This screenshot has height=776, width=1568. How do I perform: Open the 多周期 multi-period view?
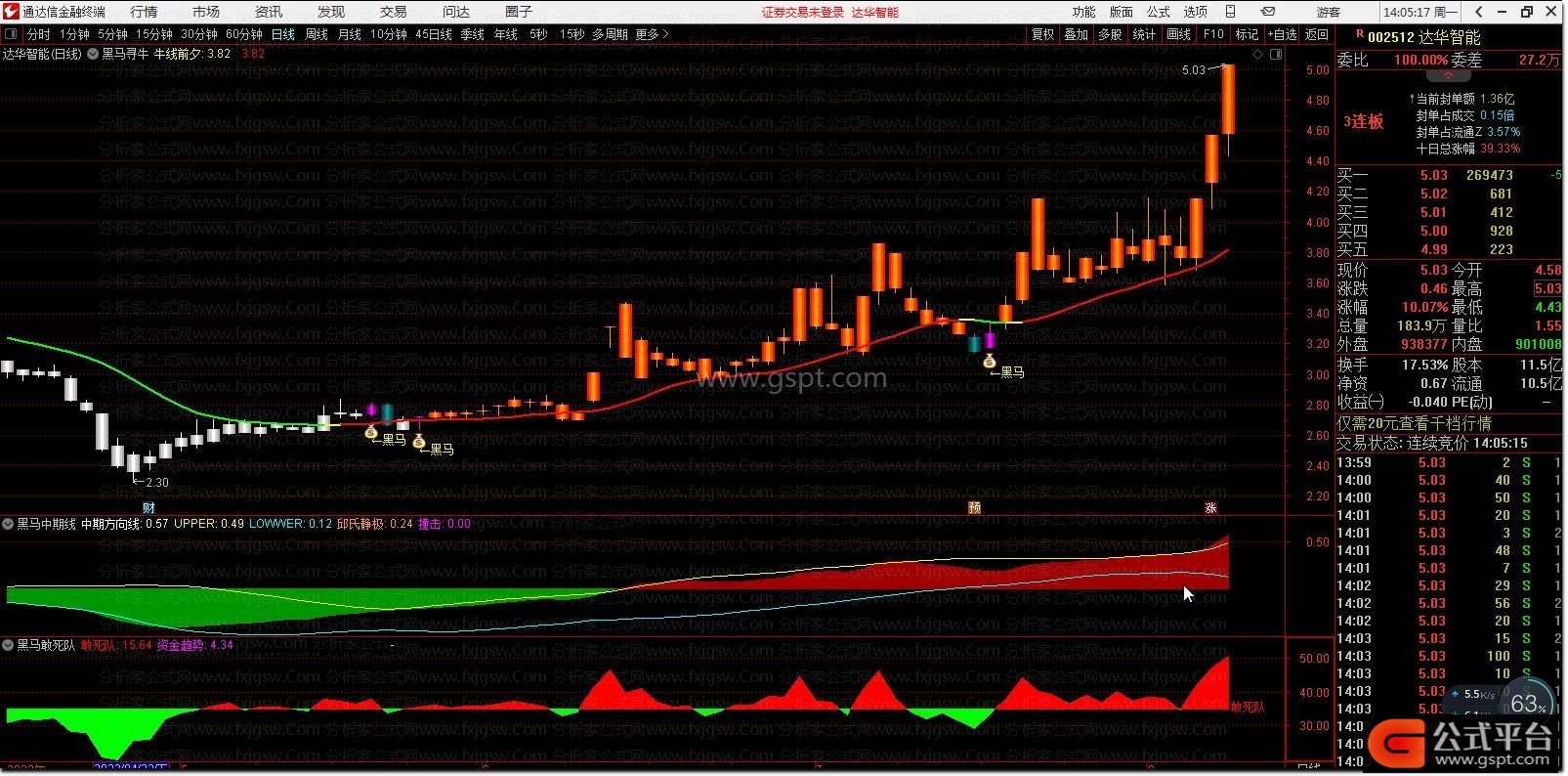[x=610, y=34]
